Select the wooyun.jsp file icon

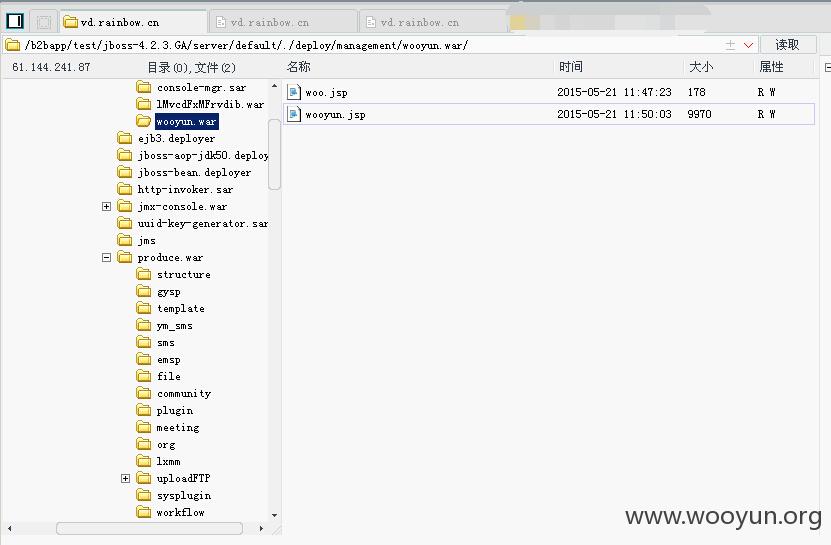tap(294, 114)
